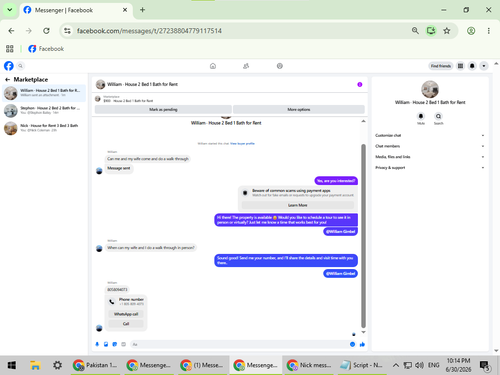Open File Explorer from the taskbar
The height and width of the screenshot is (375, 500).
click(x=35, y=365)
